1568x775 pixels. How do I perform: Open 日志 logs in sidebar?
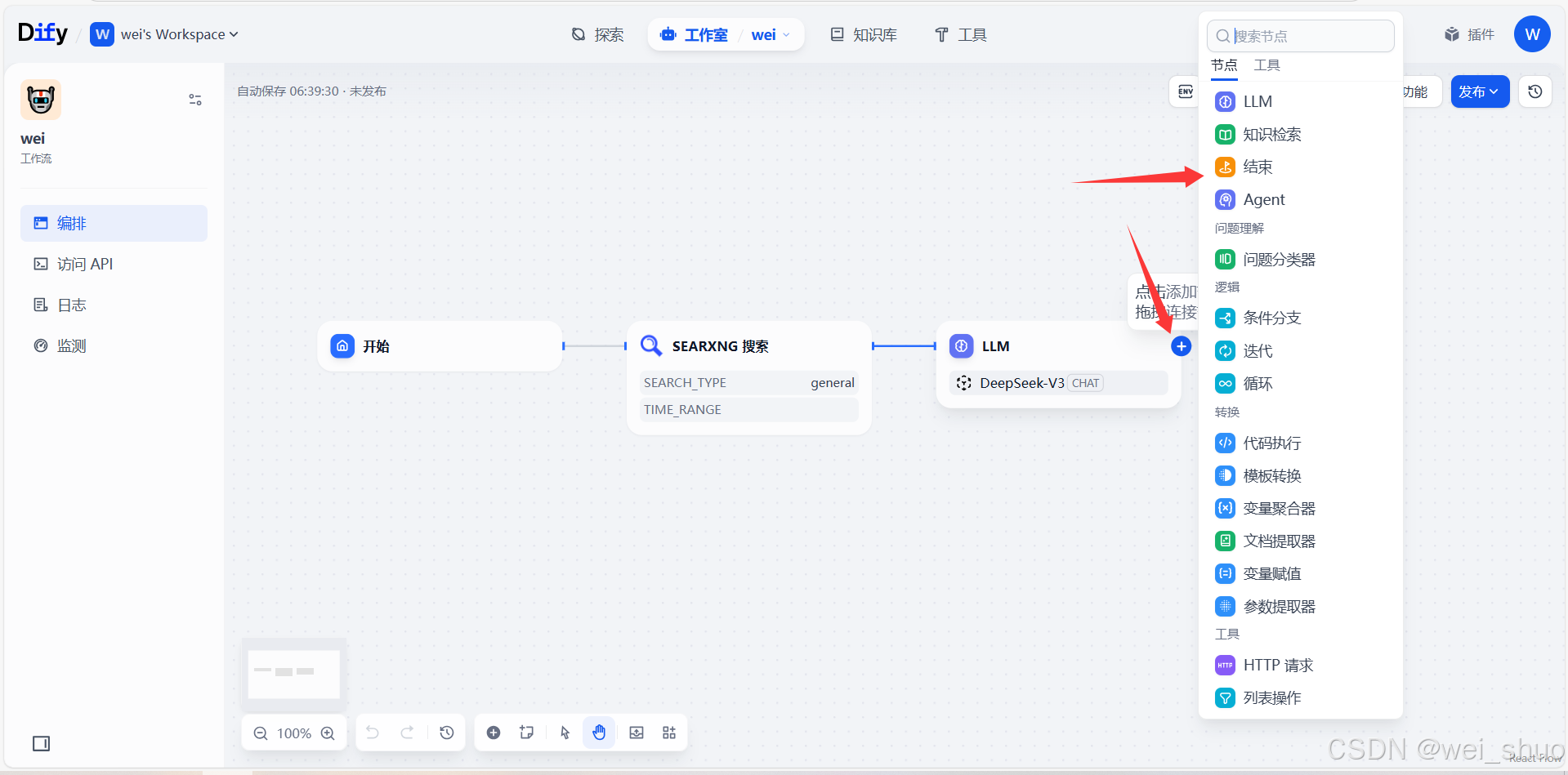(114, 305)
